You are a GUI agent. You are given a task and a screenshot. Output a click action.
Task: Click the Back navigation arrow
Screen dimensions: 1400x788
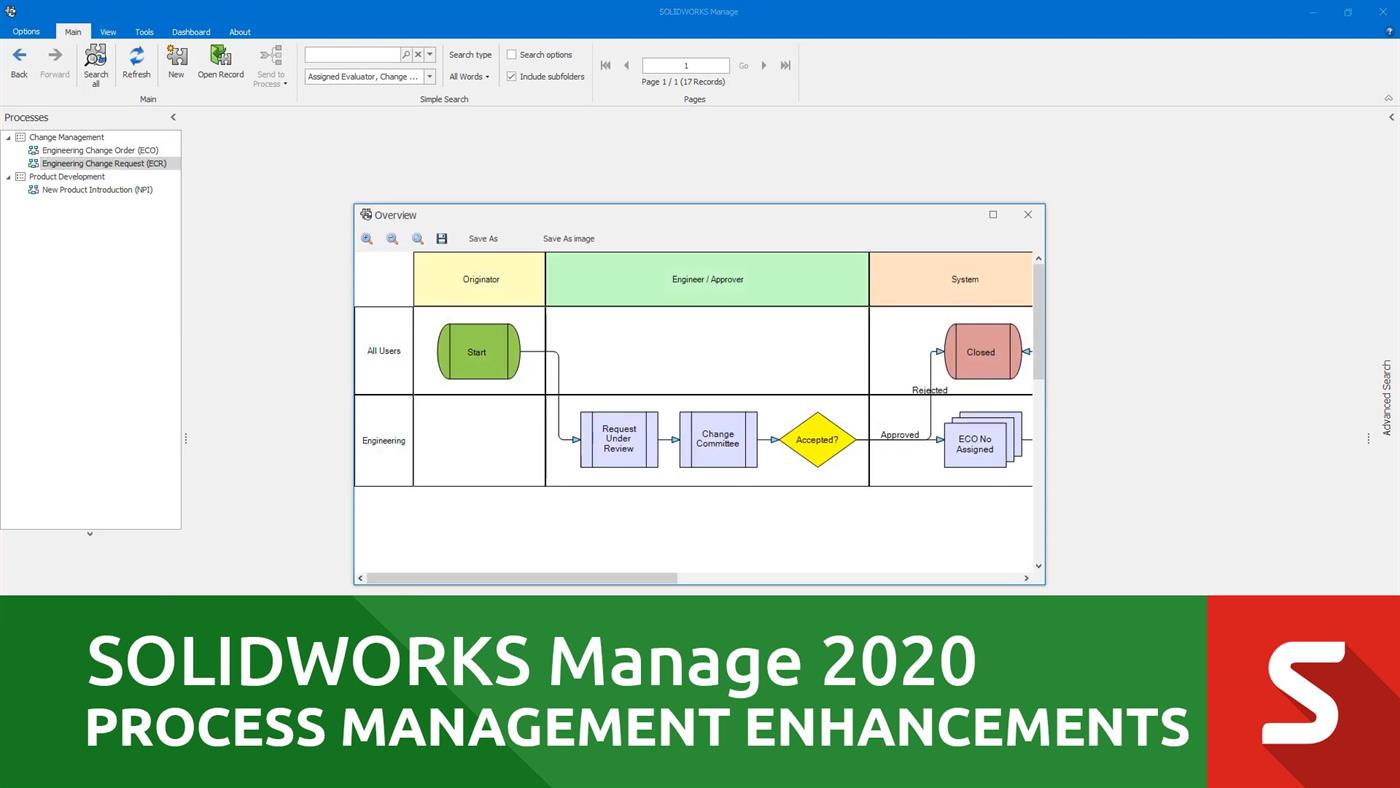pyautogui.click(x=18, y=60)
